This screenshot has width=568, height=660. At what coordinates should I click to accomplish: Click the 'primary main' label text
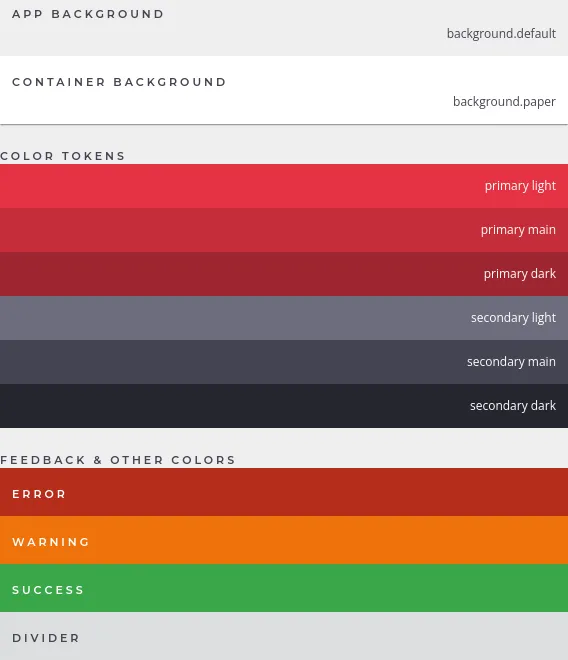(x=518, y=230)
